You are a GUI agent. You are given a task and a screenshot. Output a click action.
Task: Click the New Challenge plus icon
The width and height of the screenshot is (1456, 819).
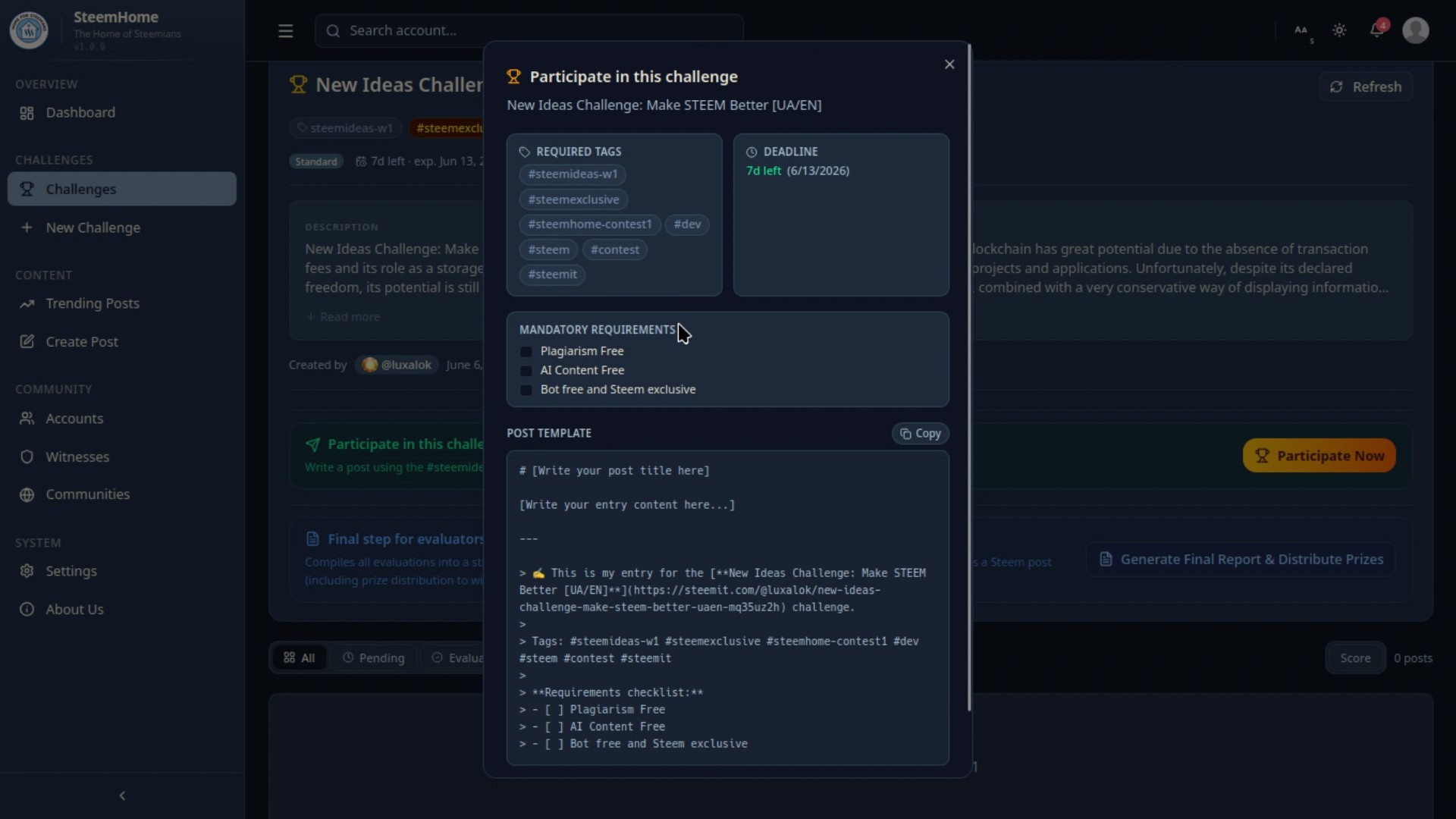[27, 227]
